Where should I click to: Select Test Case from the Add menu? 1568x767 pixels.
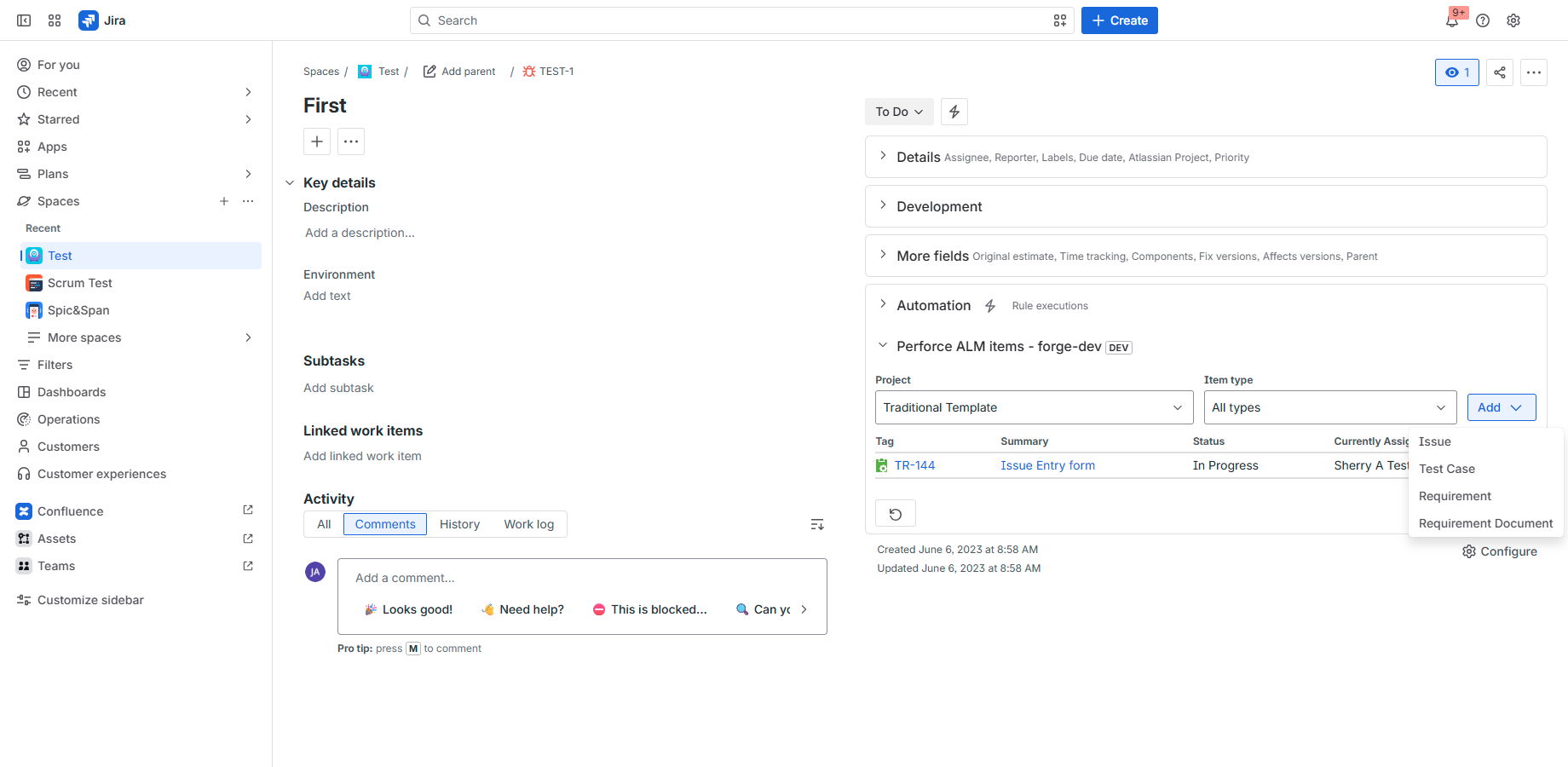1447,469
